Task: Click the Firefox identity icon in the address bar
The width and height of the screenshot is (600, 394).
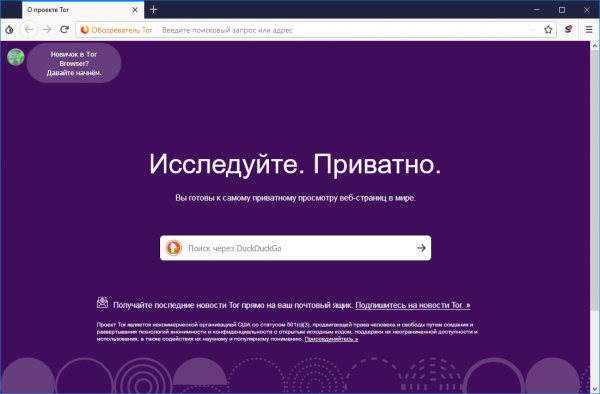Action: [x=85, y=30]
